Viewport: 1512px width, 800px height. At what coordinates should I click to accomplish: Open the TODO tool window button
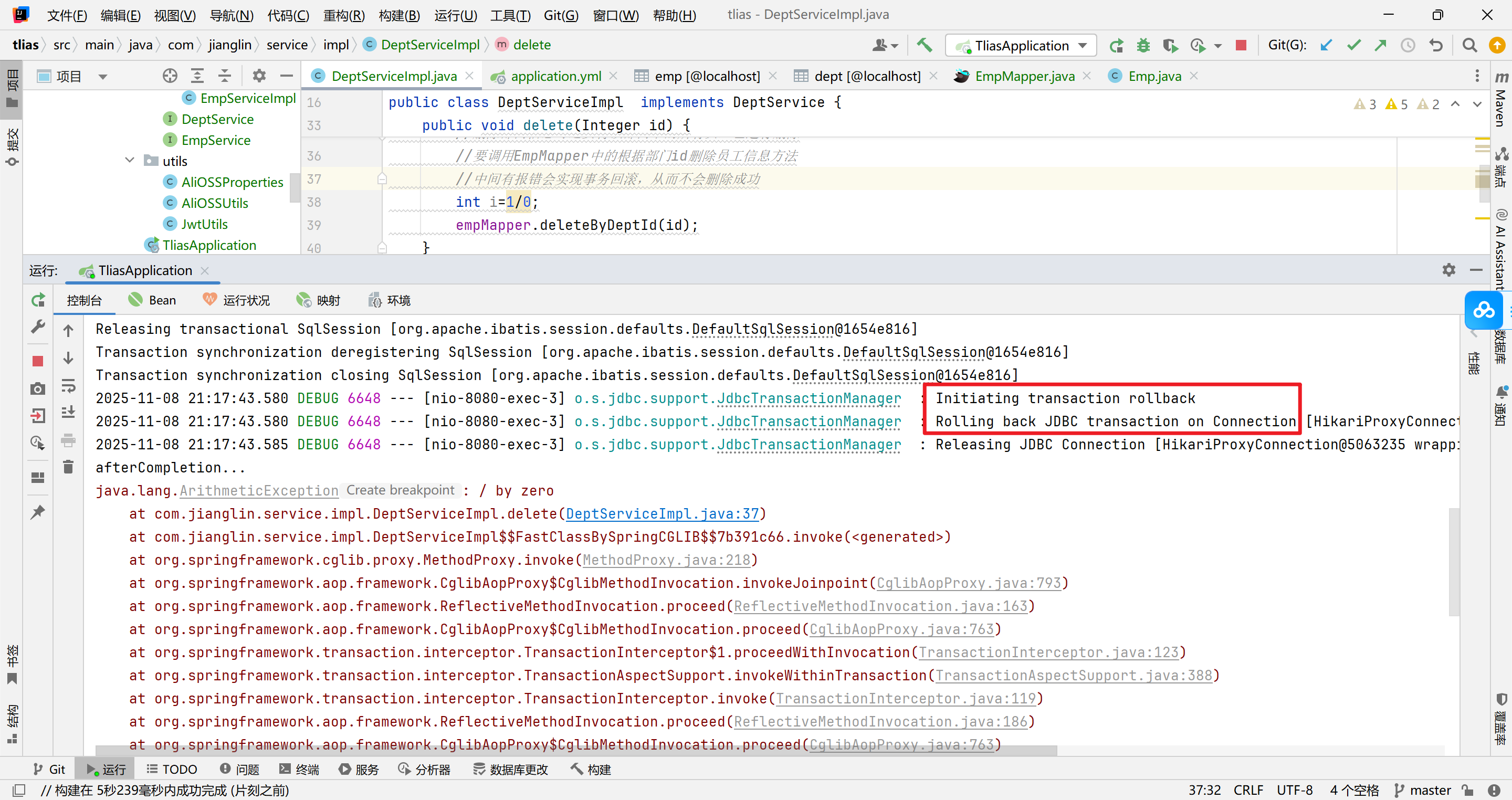[172, 770]
